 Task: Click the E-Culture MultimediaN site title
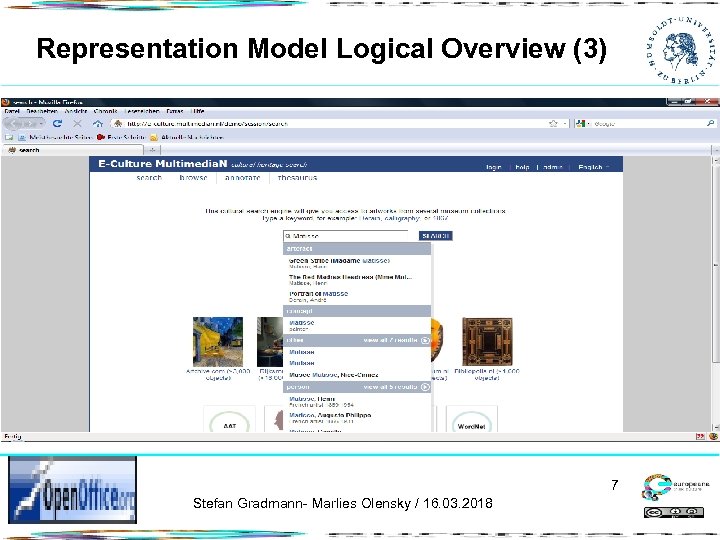pos(163,164)
